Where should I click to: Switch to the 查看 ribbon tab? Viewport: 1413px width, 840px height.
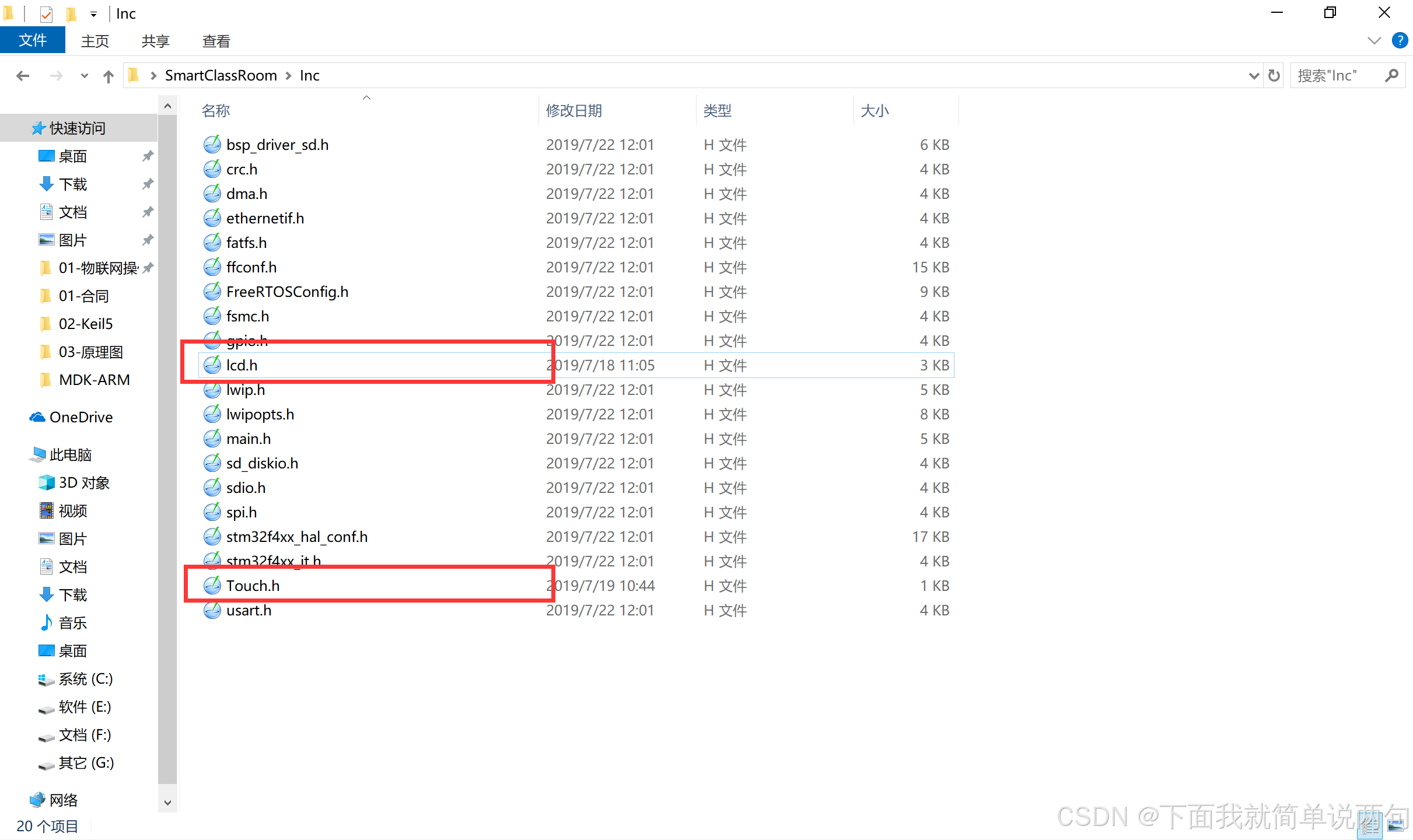click(216, 41)
